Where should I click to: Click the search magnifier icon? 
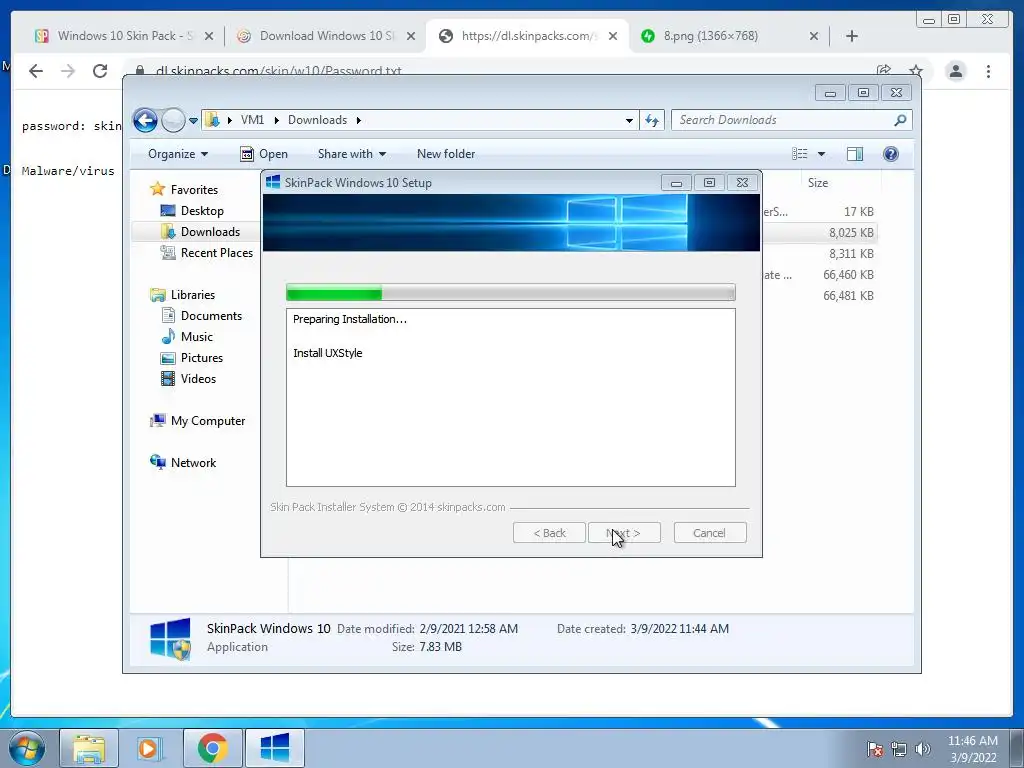901,120
